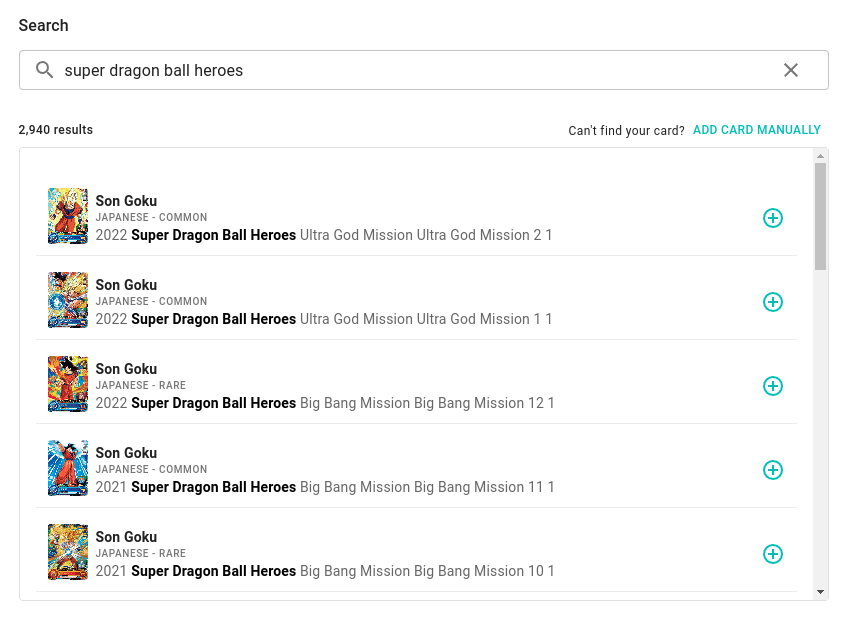Click the 'Big Bang Mission Big Bang Mission 11 1' description
Image resolution: width=851 pixels, height=622 pixels.
click(427, 487)
